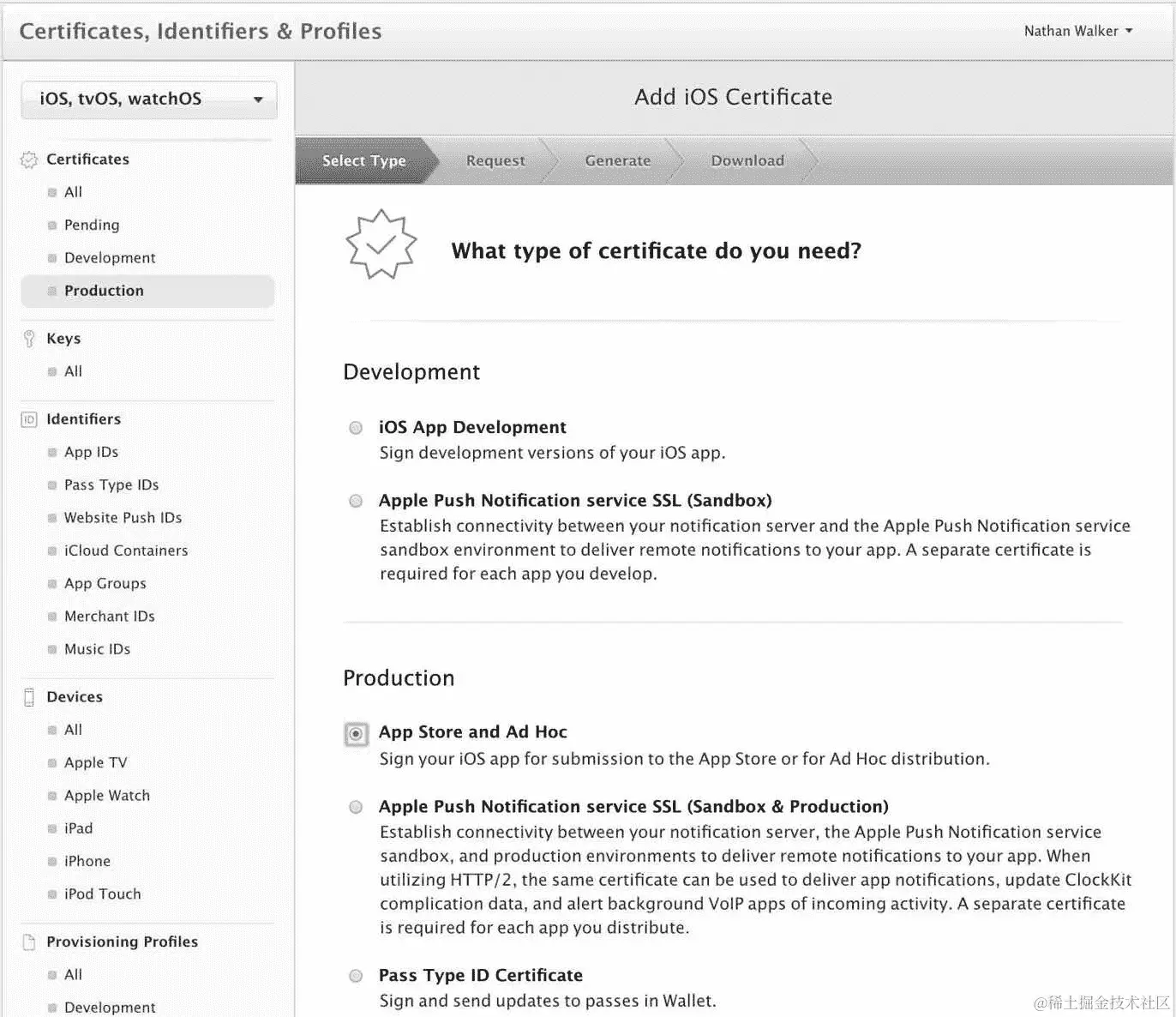Image resolution: width=1176 pixels, height=1017 pixels.
Task: Click the Identifiers ID badge icon
Action: (x=29, y=419)
